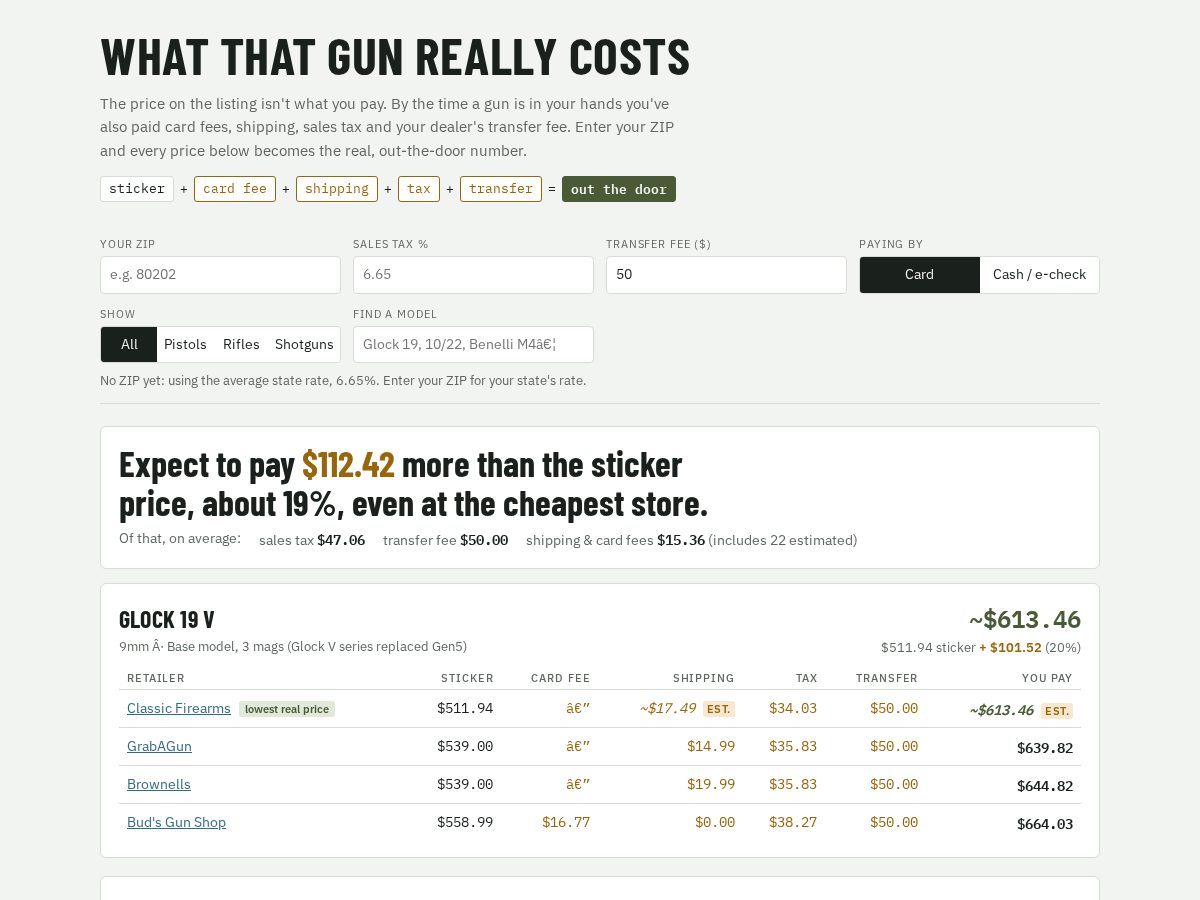Image resolution: width=1200 pixels, height=900 pixels.
Task: Filter list to Shotguns
Action: [304, 344]
